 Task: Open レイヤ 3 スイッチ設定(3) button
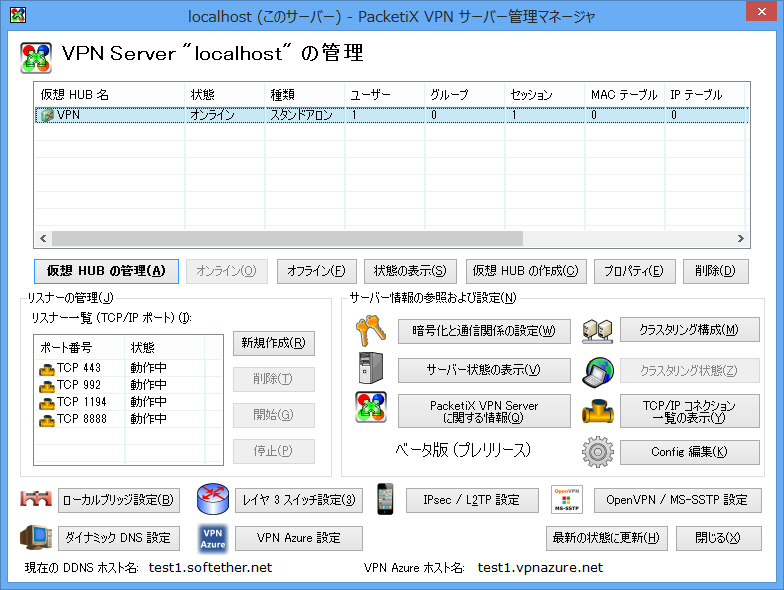pos(299,500)
